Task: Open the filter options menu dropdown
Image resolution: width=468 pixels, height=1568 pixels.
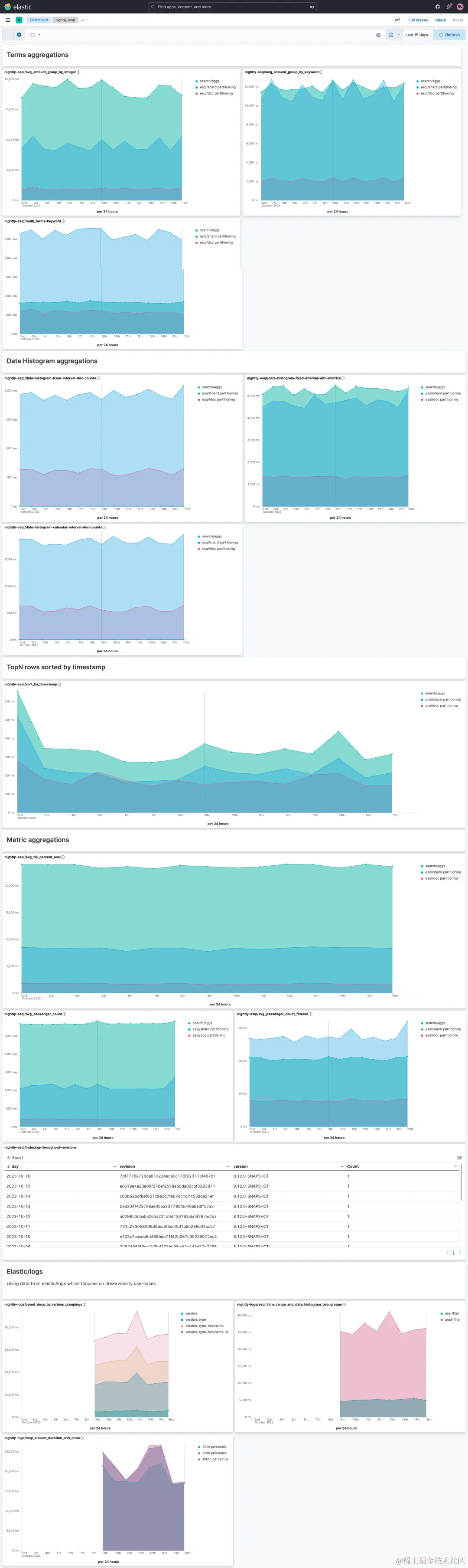Action: coord(8,35)
